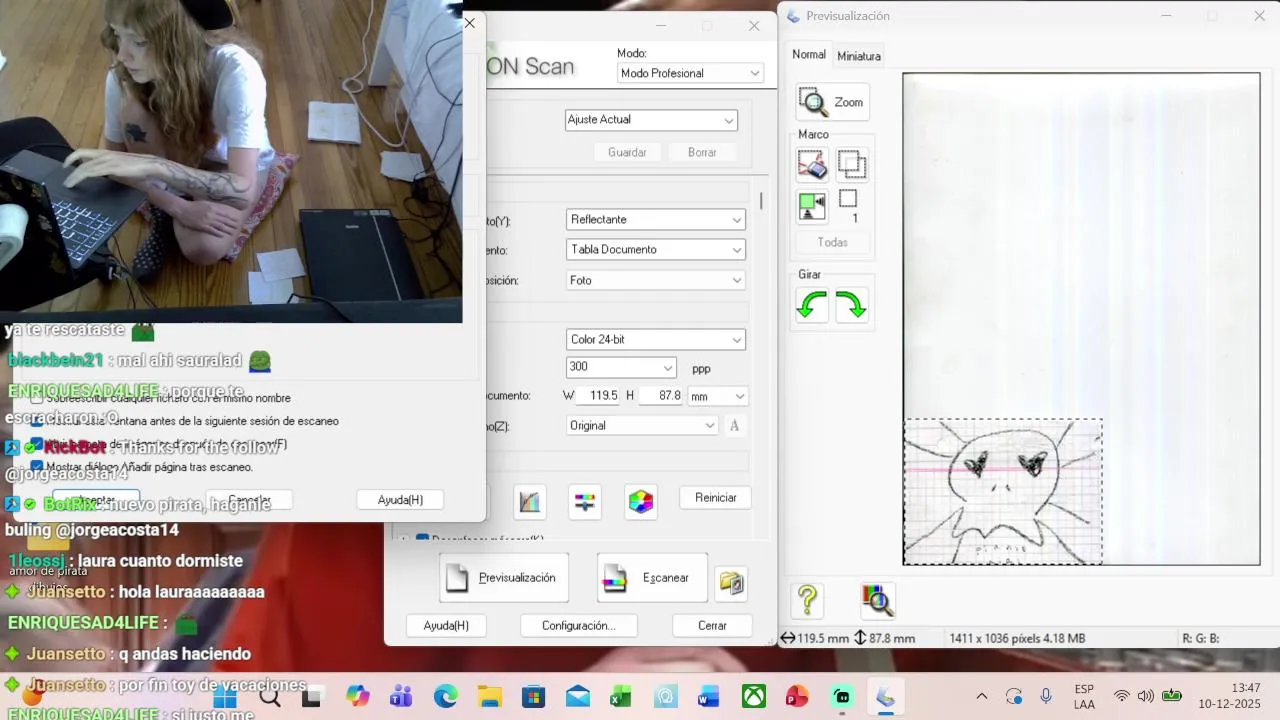Open Excel from the taskbar
Screen dimensions: 1280x720
(621, 696)
